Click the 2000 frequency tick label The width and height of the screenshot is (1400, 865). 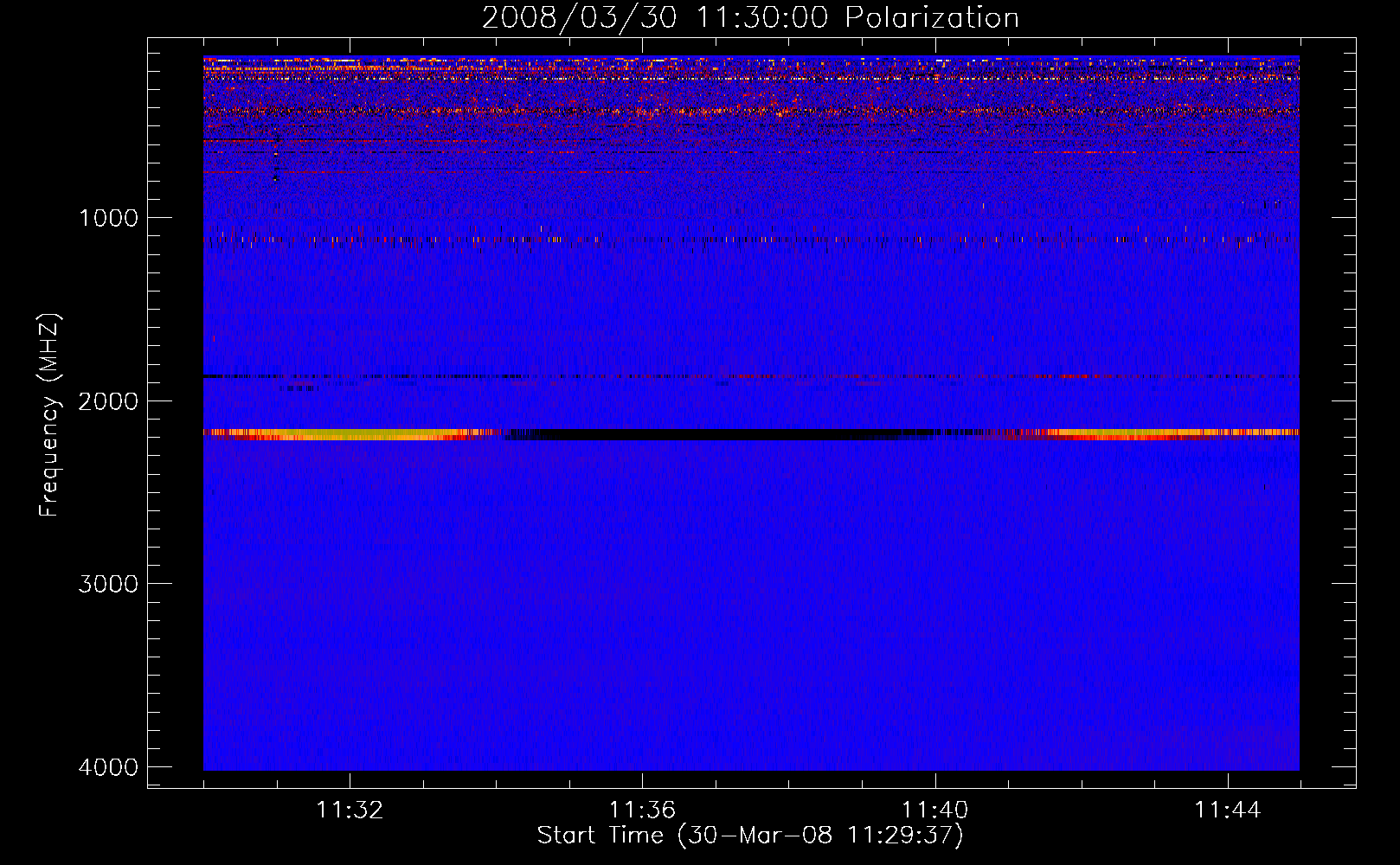pos(108,401)
